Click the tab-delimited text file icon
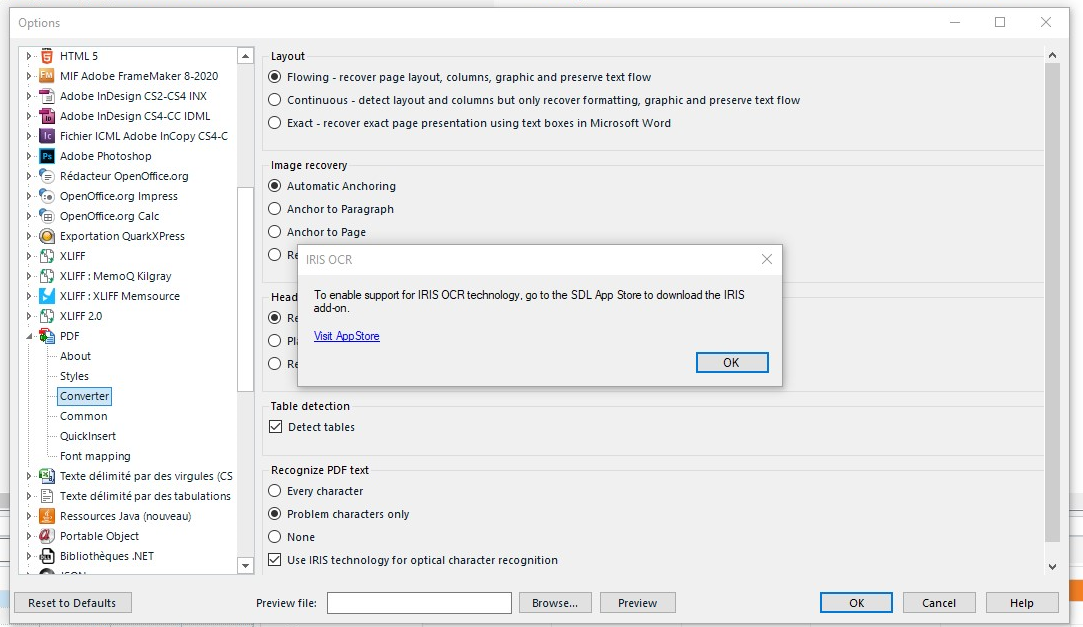 coord(47,496)
